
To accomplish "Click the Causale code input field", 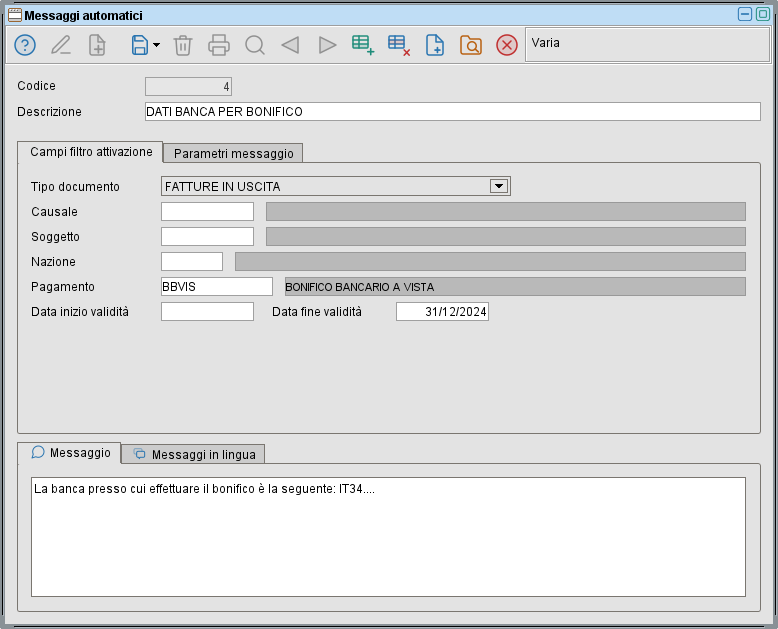I will tap(207, 212).
